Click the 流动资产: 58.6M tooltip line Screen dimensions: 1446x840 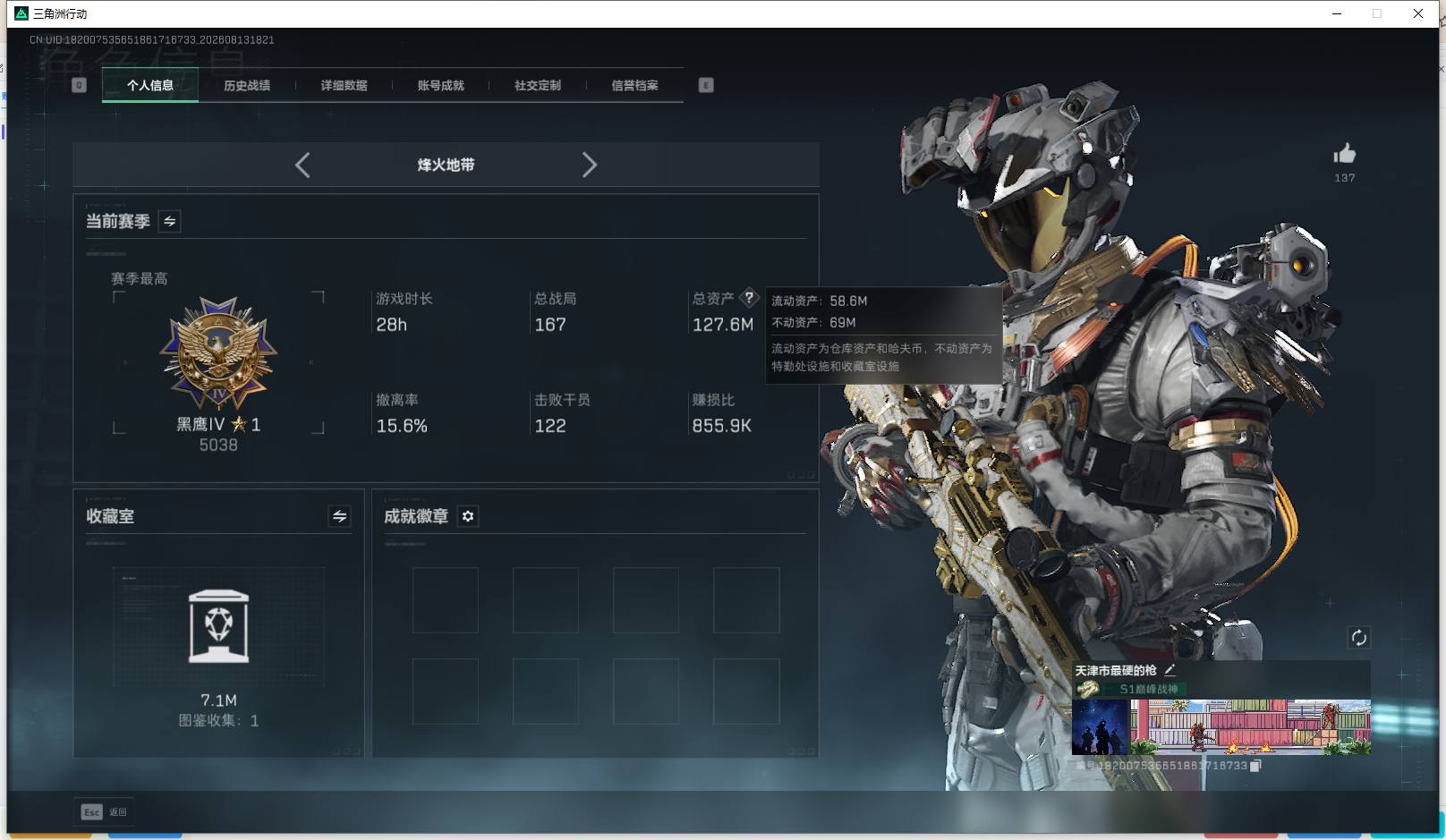point(820,301)
